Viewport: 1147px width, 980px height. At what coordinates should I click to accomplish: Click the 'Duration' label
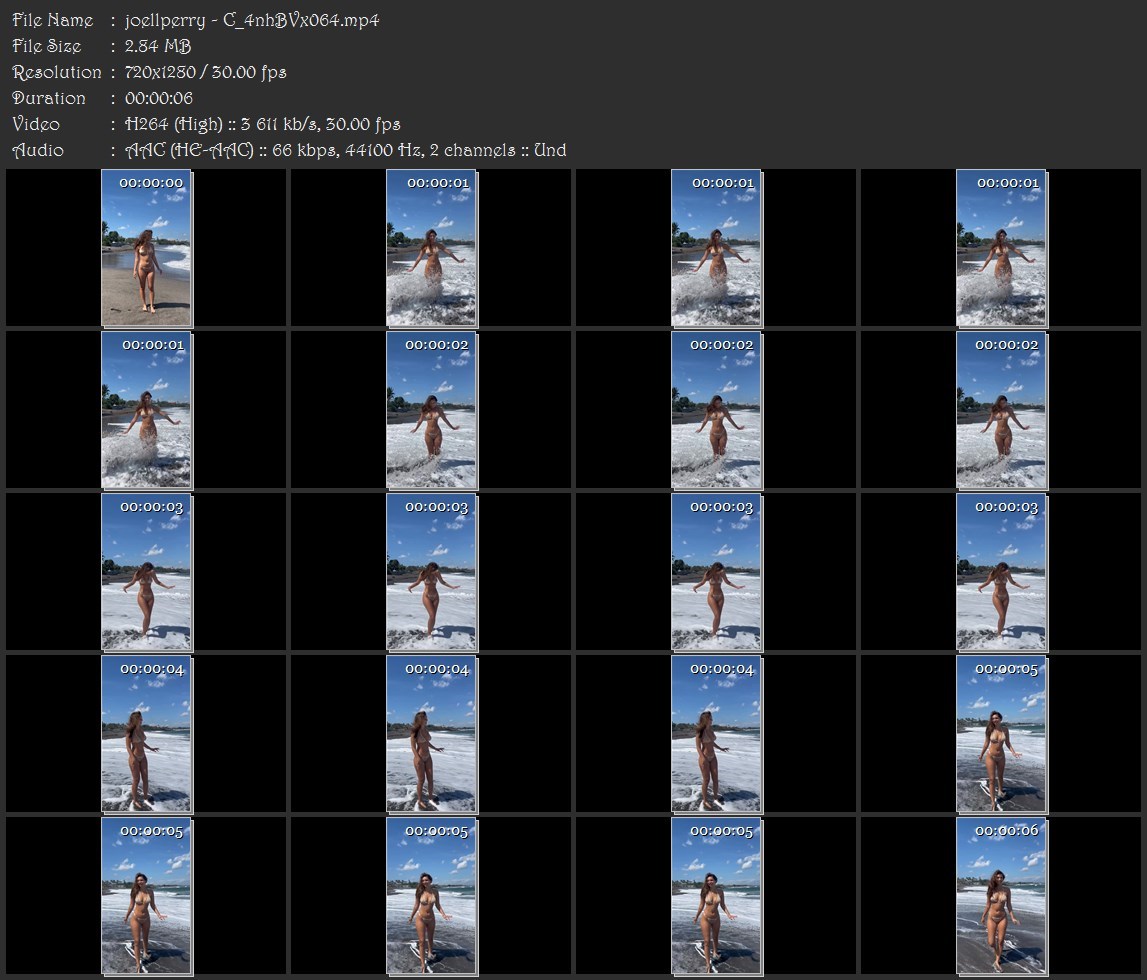click(x=49, y=98)
